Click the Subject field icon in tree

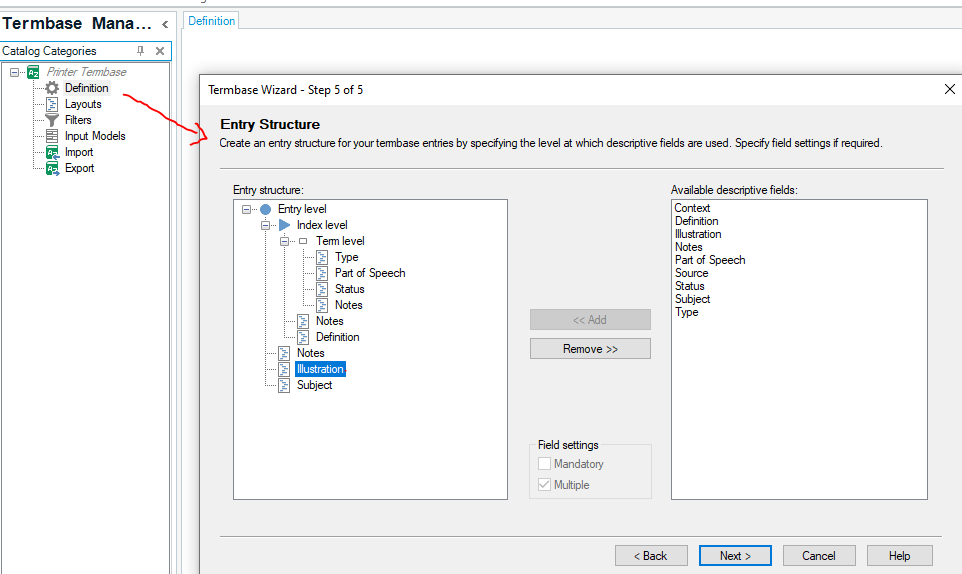284,385
